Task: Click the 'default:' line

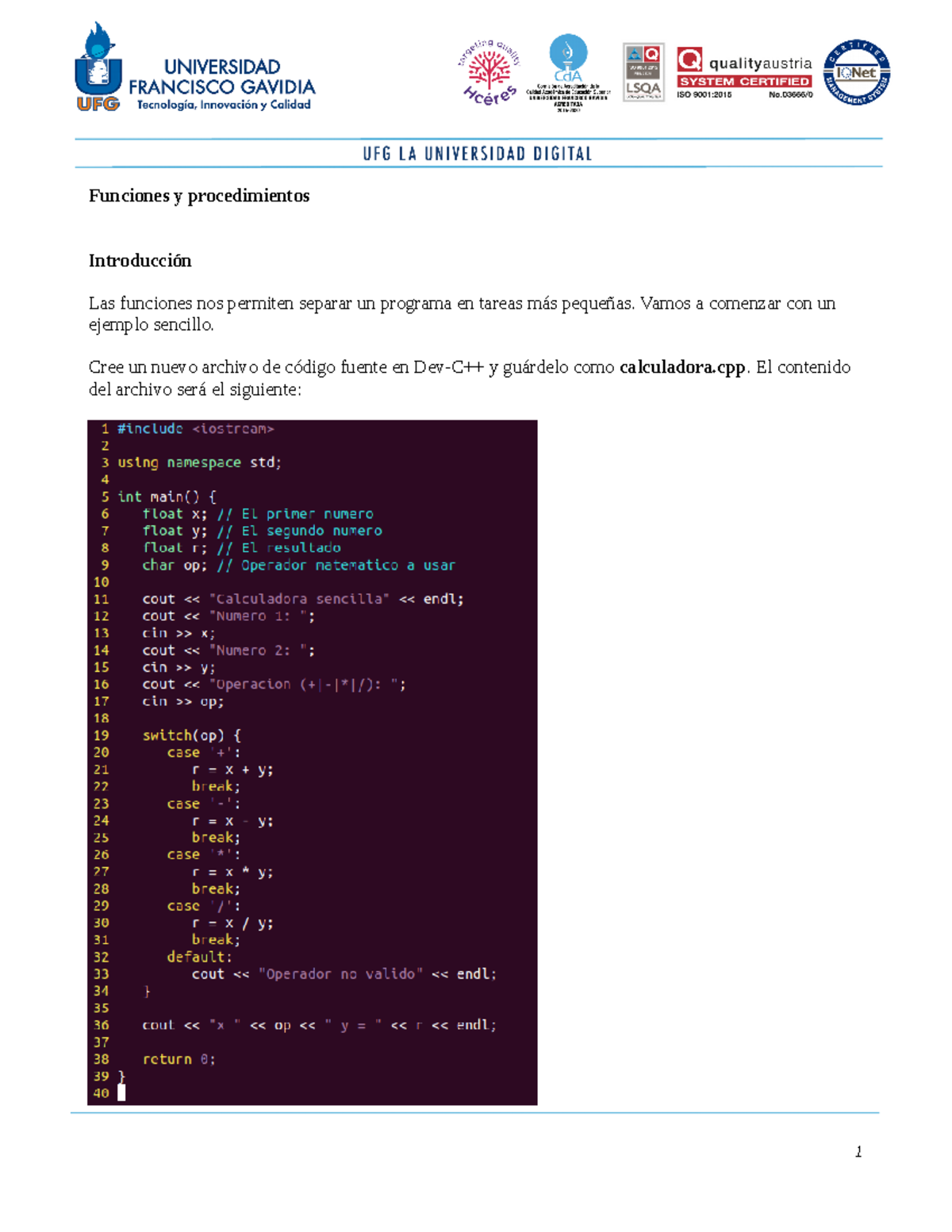Action: coord(199,958)
